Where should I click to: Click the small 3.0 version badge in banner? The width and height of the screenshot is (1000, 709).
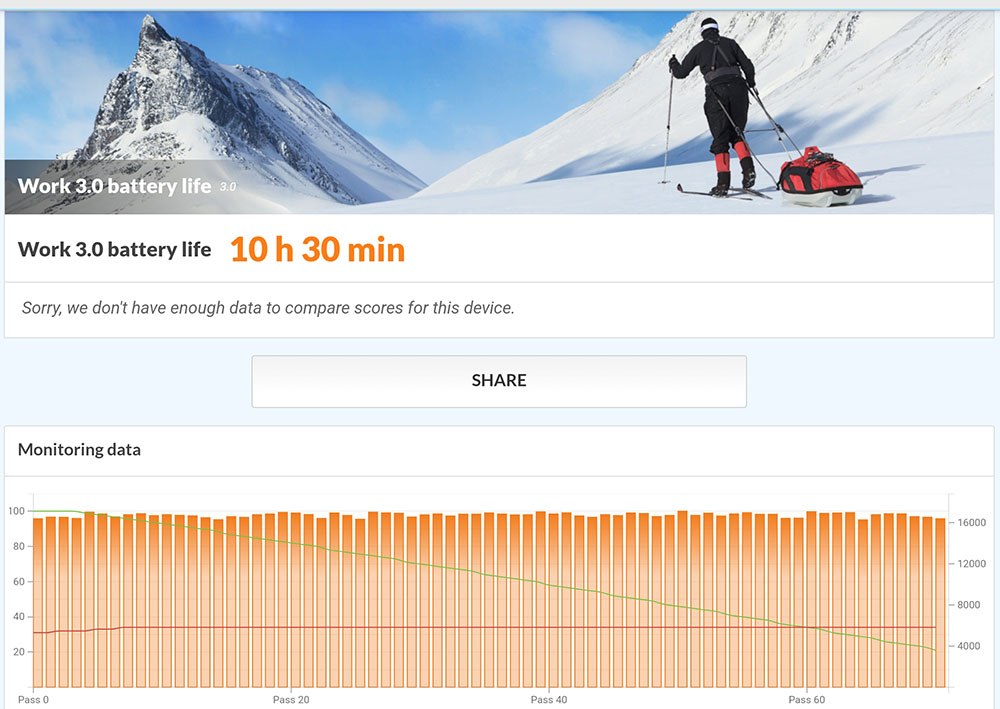[x=228, y=187]
